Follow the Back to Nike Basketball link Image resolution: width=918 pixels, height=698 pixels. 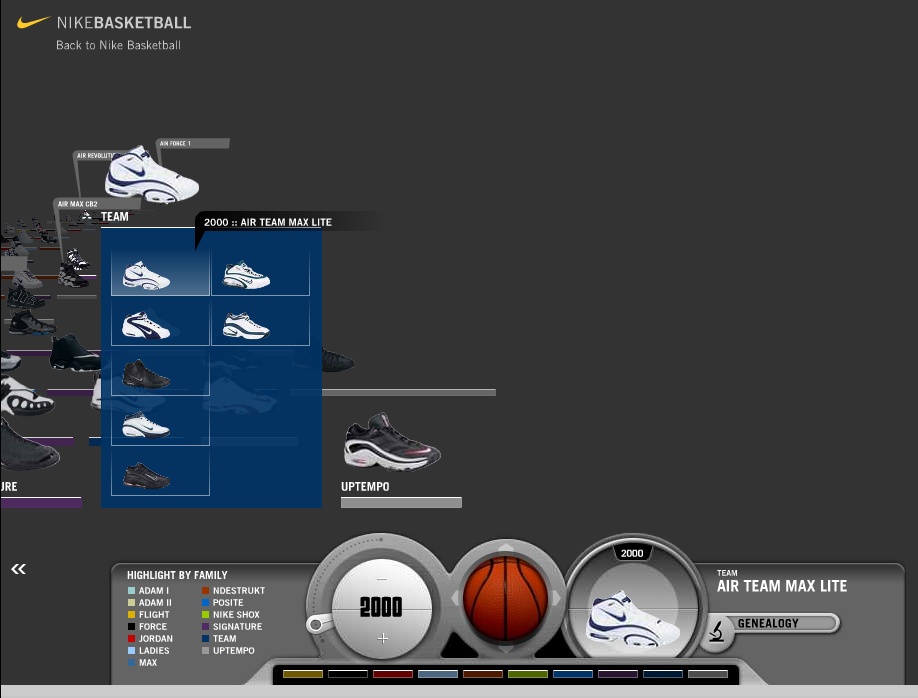tap(118, 45)
